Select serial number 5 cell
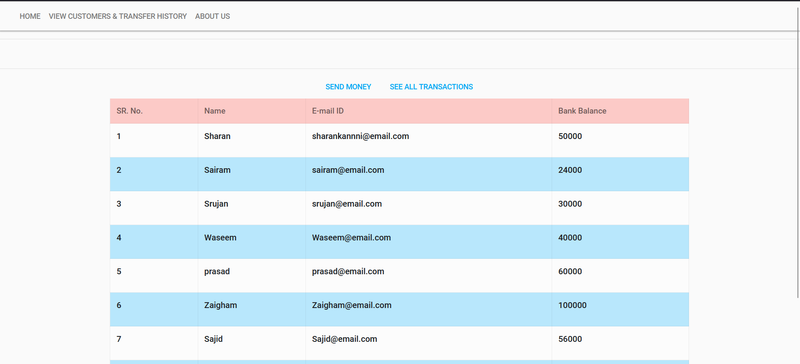This screenshot has width=800, height=364. 154,275
